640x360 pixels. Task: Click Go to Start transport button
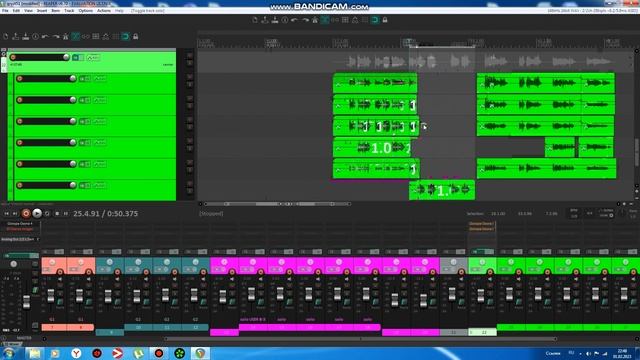pyautogui.click(x=7, y=213)
